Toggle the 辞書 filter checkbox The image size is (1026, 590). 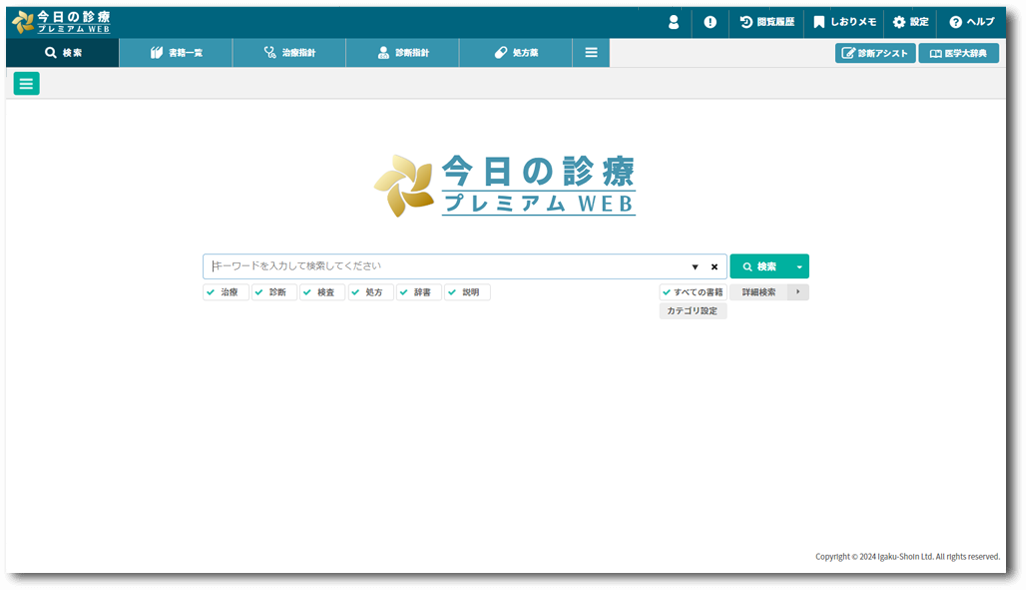419,292
